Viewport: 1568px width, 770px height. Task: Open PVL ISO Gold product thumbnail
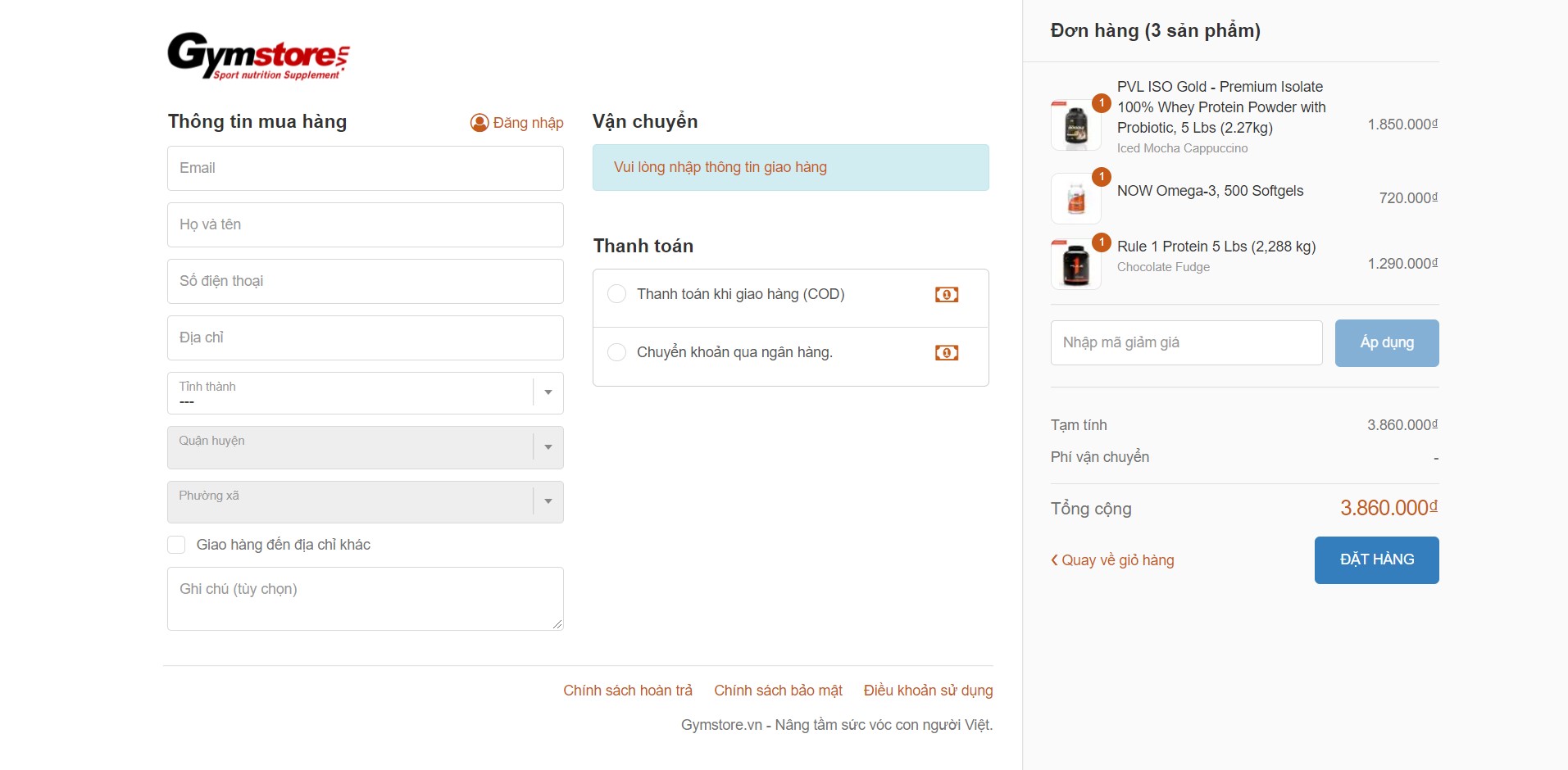pos(1076,125)
